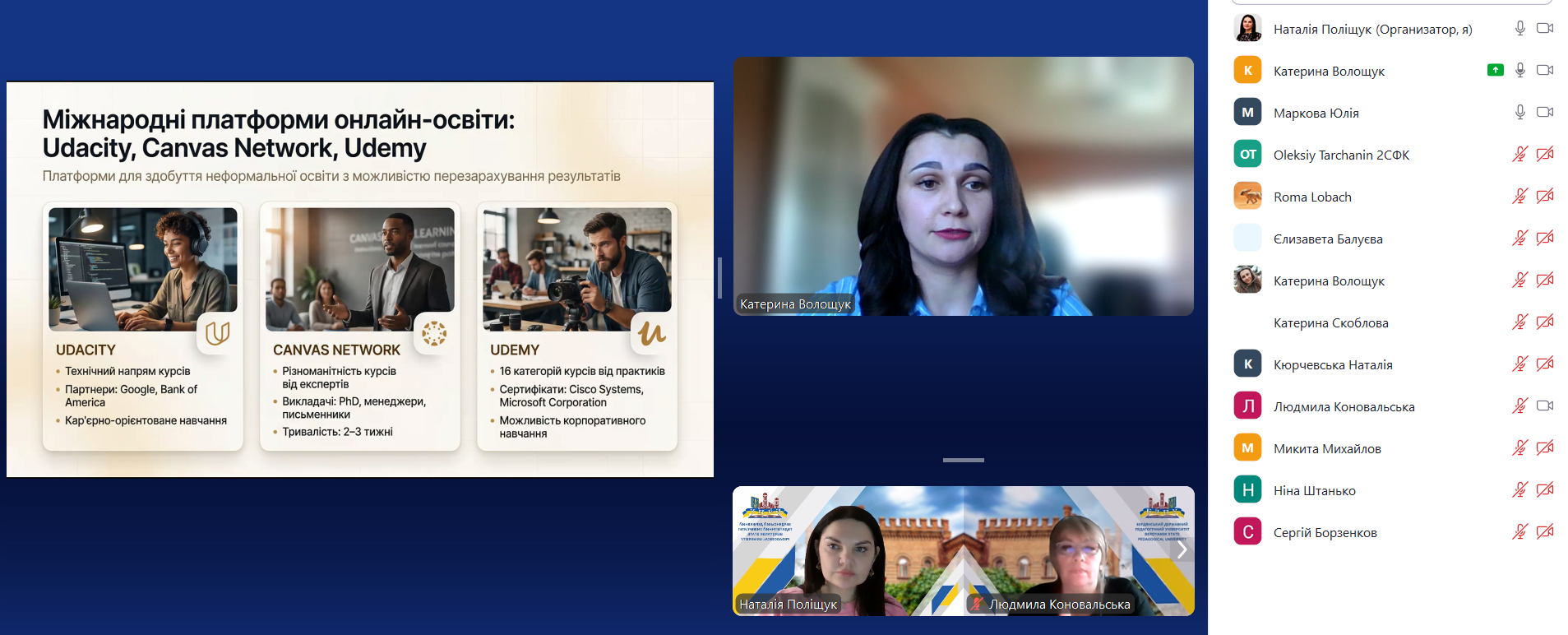Toggle muted microphone for Ніна Штанько
The height and width of the screenshot is (635, 1568).
click(1519, 490)
